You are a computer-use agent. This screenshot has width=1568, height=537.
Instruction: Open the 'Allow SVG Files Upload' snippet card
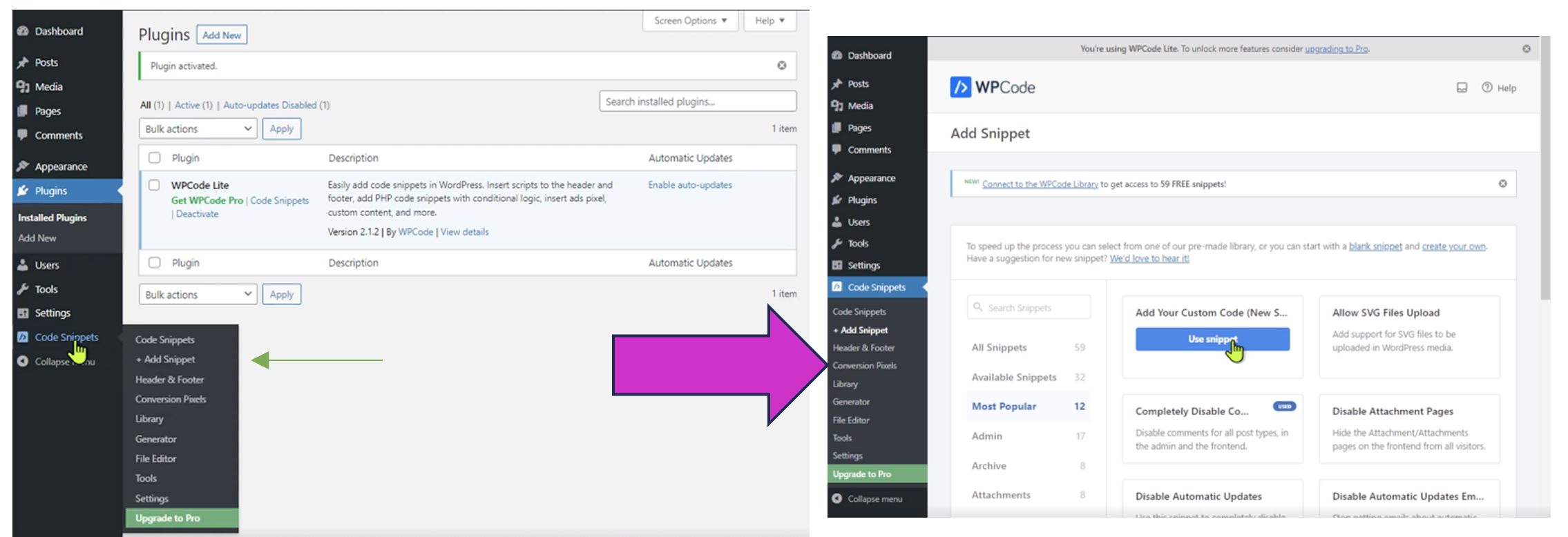point(1409,337)
